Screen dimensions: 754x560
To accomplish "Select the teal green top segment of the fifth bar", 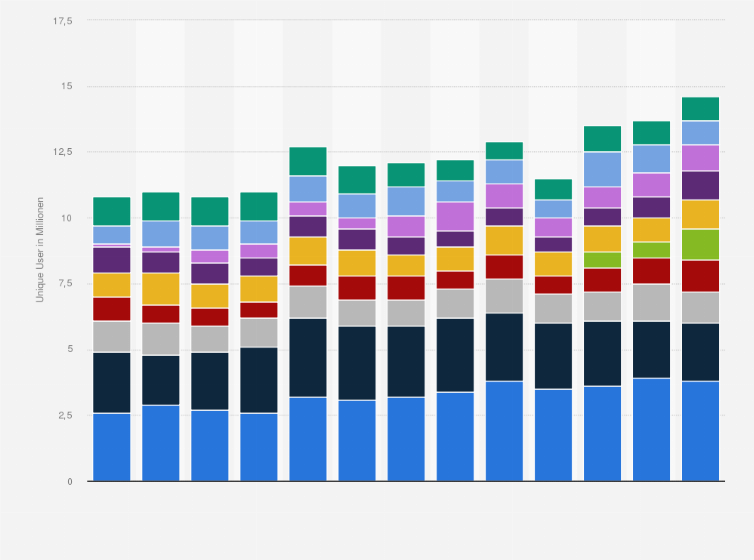I will [x=308, y=161].
